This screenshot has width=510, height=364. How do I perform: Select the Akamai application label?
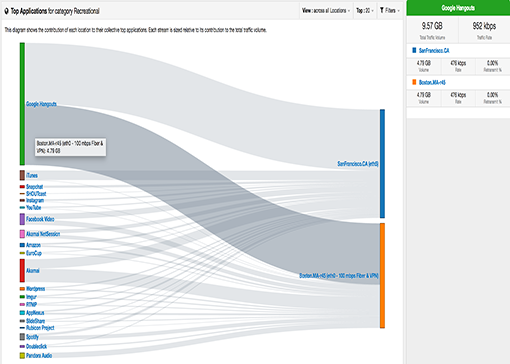pos(33,270)
